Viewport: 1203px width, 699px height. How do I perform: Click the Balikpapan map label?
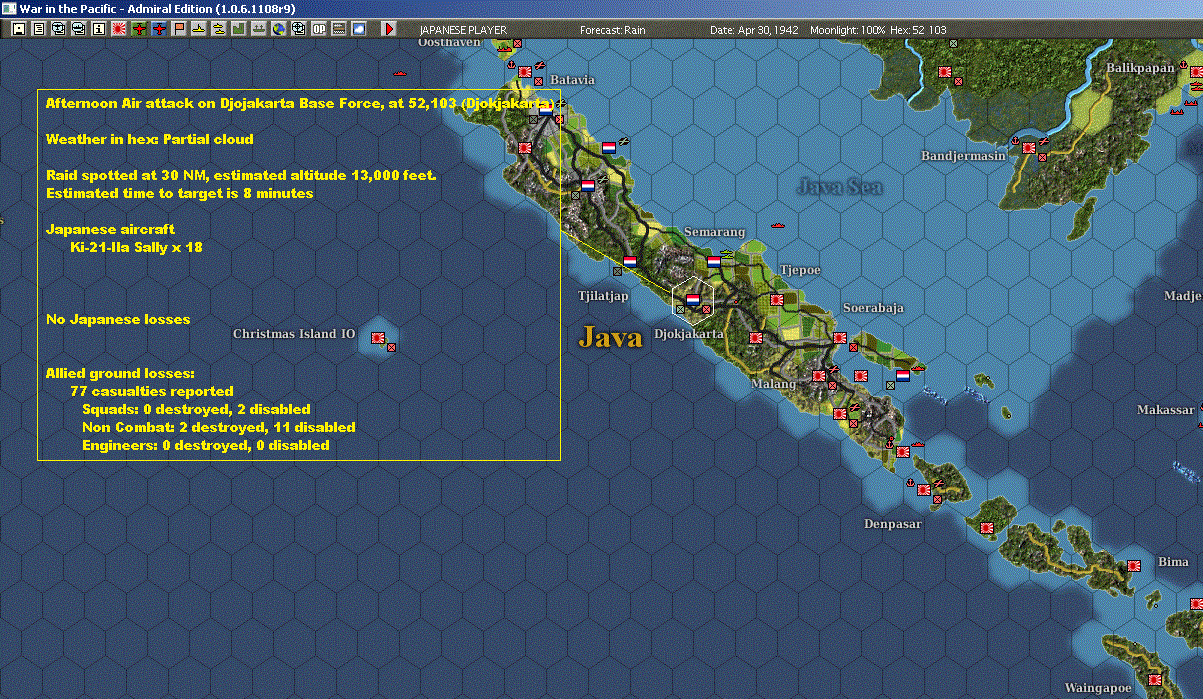1140,68
